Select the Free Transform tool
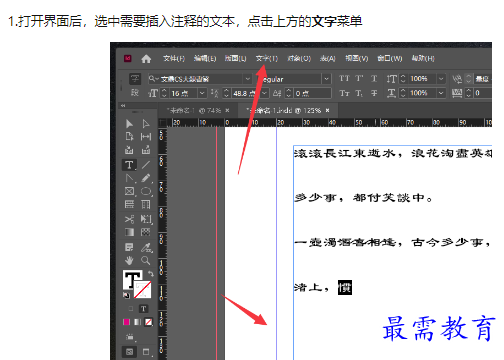This screenshot has width=504, height=360. point(146,219)
